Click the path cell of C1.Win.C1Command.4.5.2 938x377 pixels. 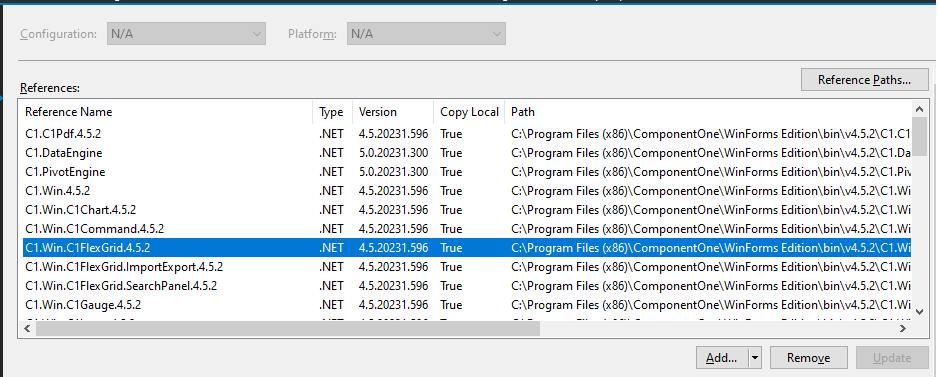(x=711, y=229)
